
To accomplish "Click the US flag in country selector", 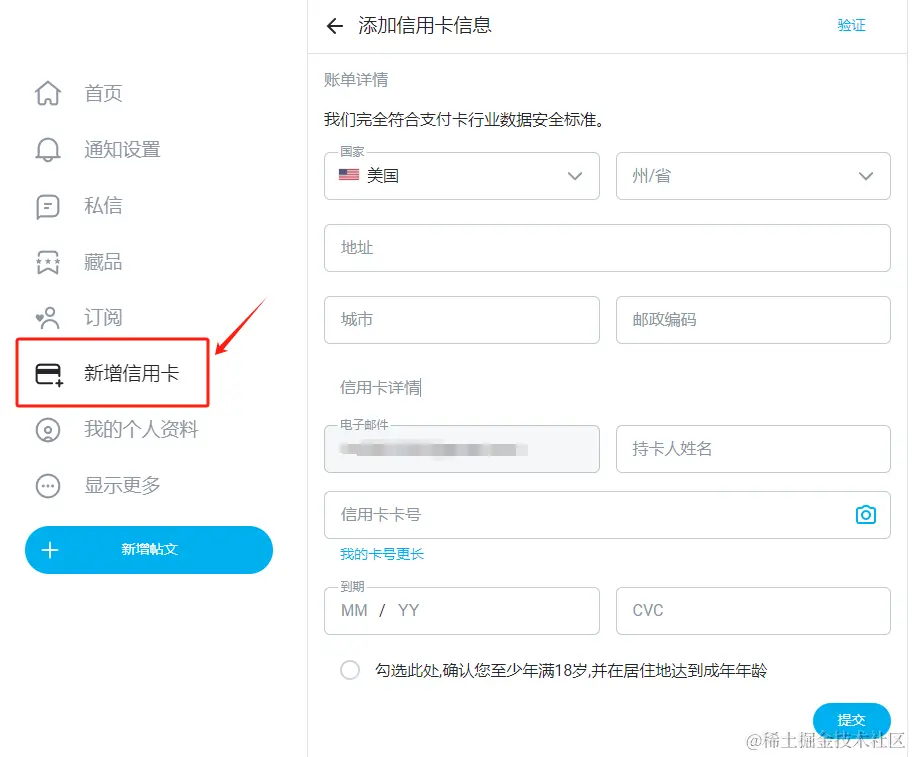I will pos(349,174).
